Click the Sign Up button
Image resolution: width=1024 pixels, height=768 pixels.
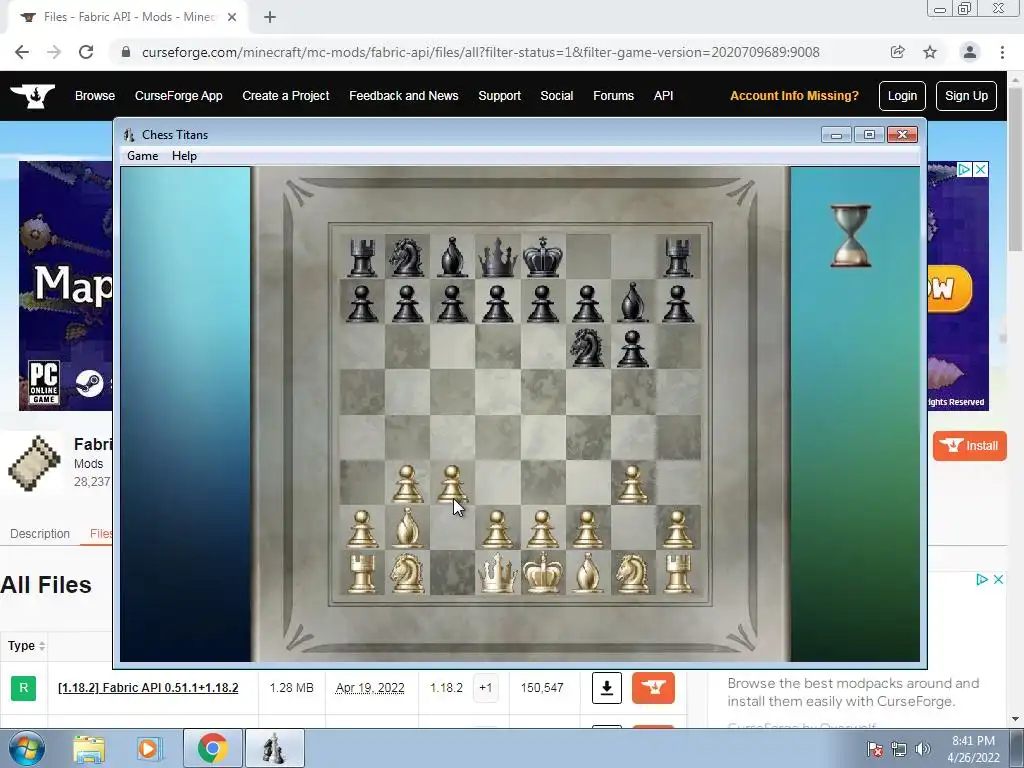(966, 96)
